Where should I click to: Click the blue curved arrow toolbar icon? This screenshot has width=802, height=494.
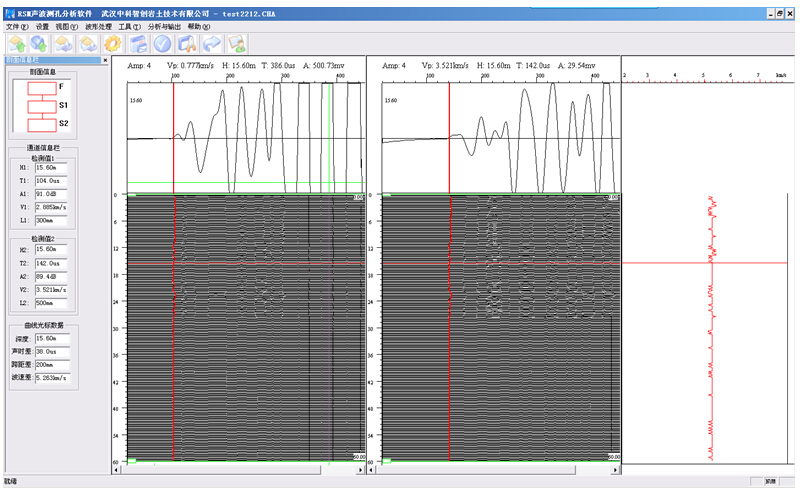coord(211,44)
